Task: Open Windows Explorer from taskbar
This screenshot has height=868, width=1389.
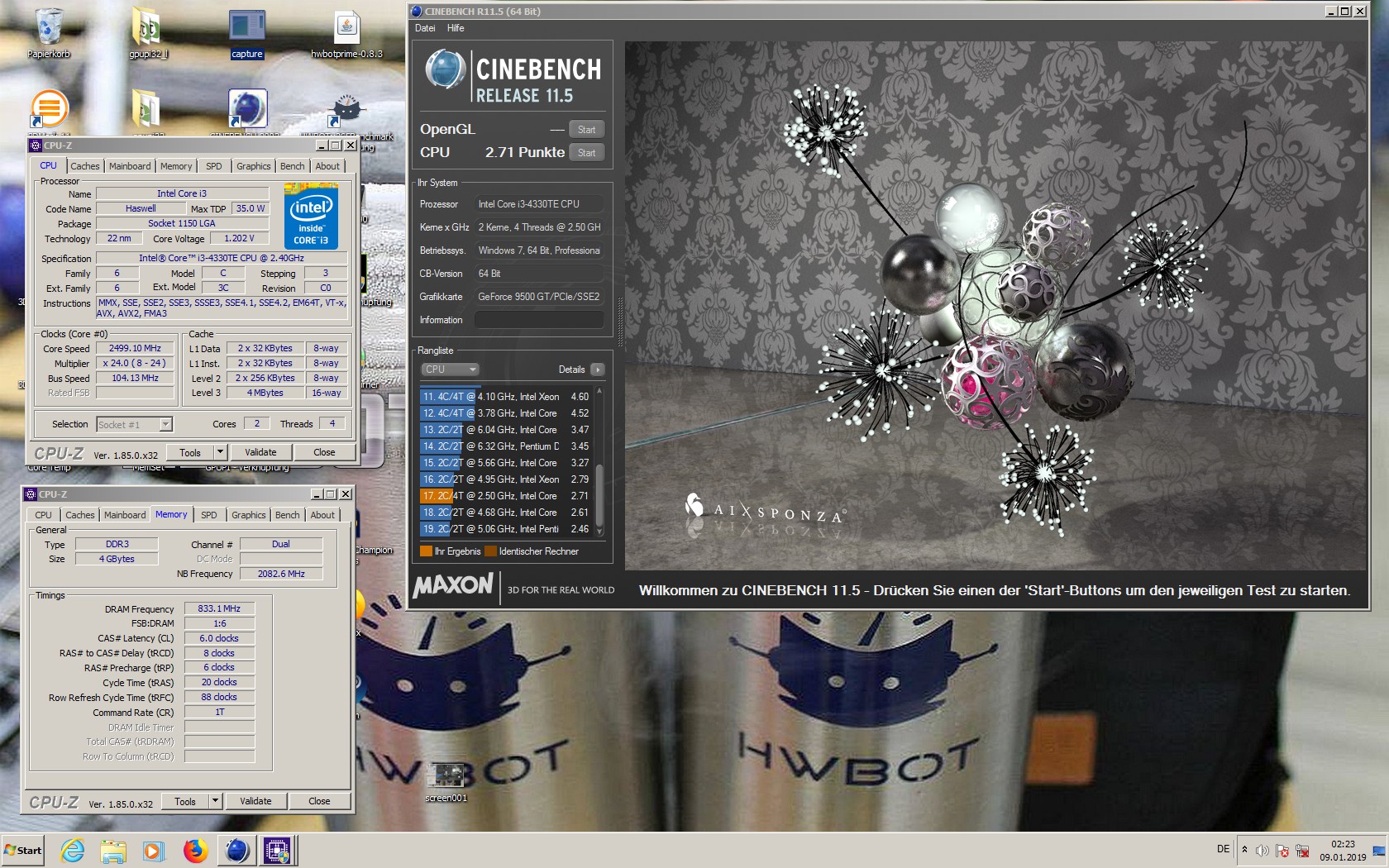Action: click(113, 850)
